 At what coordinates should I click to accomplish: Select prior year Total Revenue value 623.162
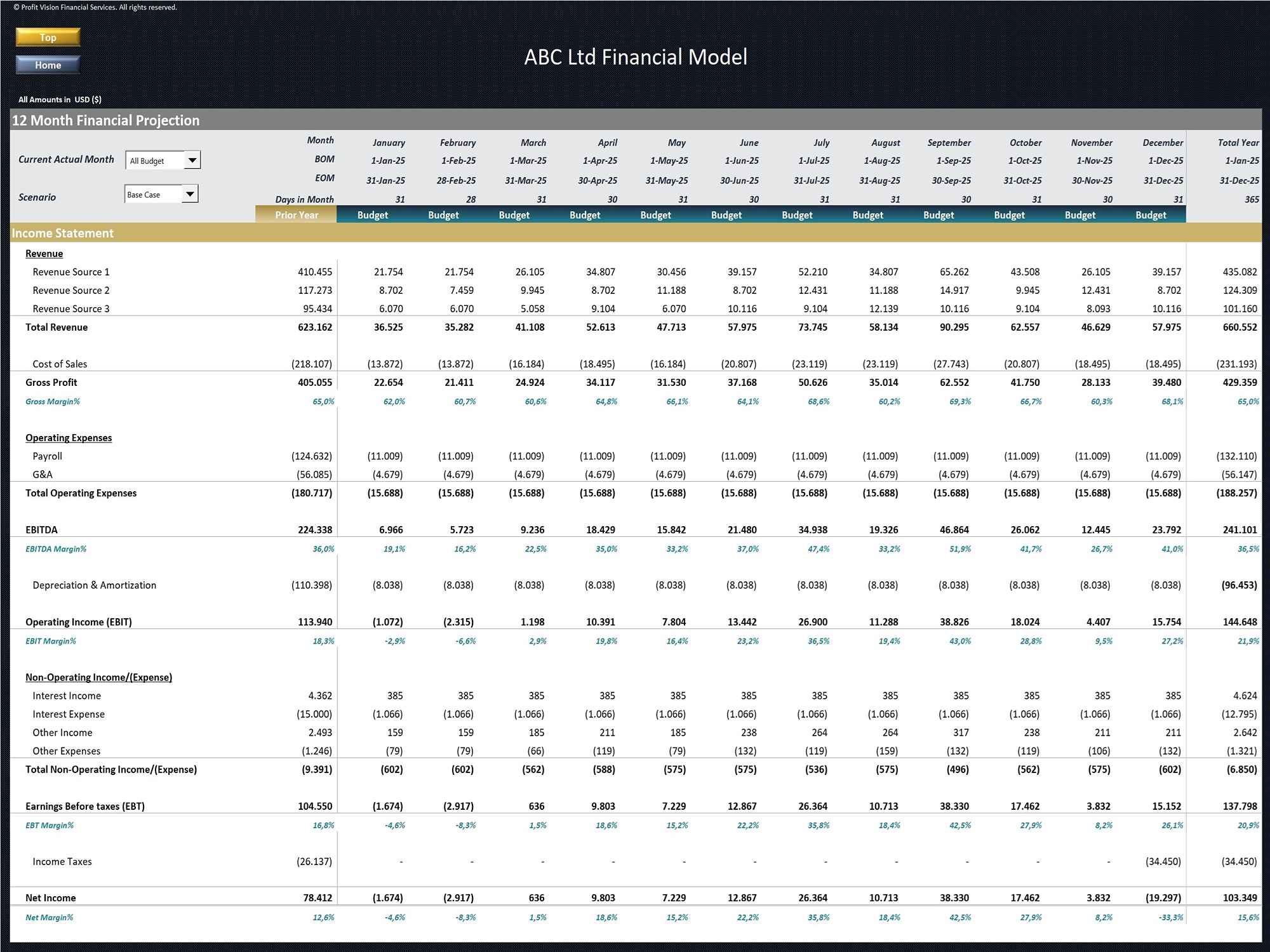click(x=315, y=327)
